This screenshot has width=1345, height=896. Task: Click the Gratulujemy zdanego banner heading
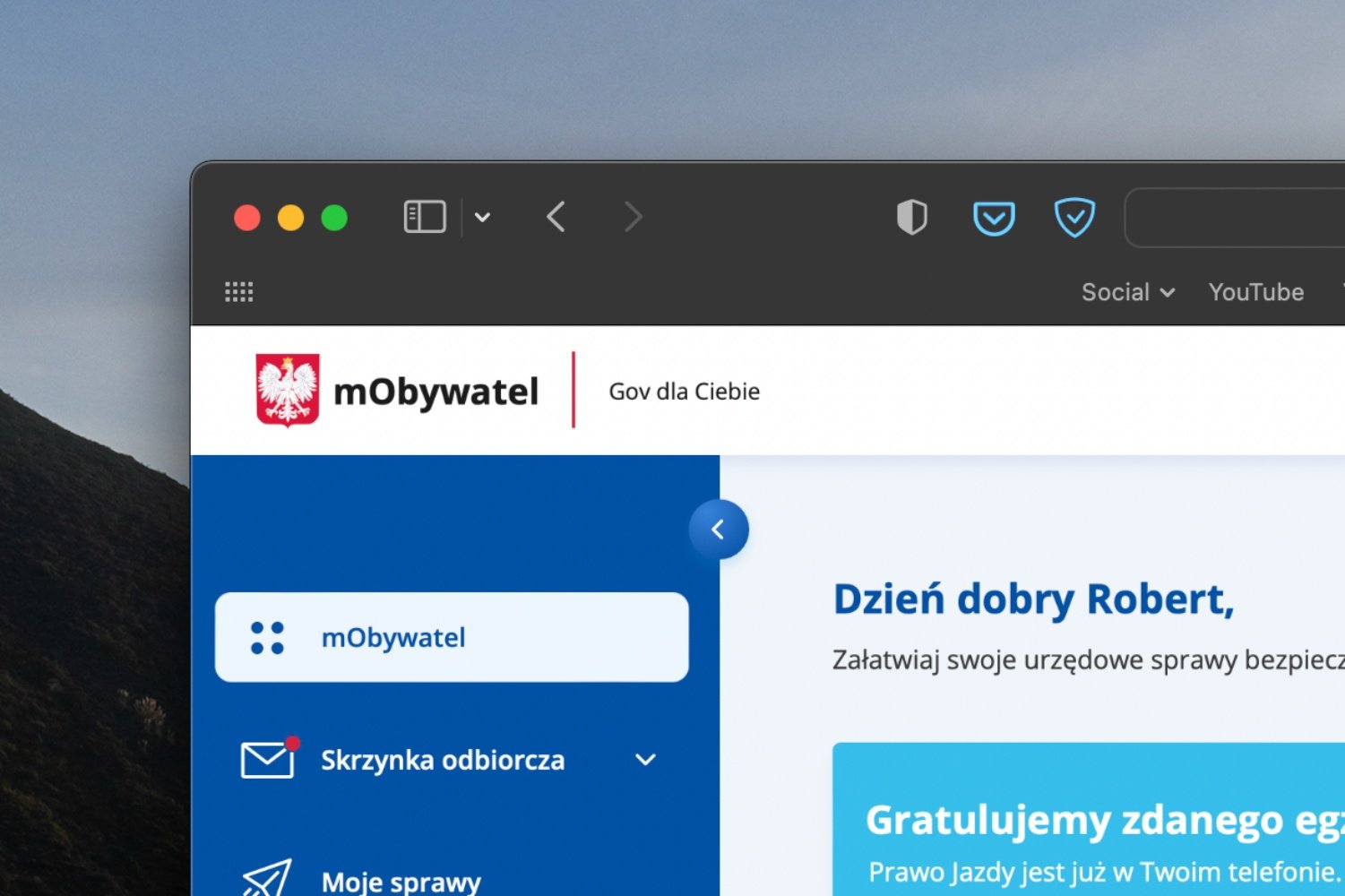pyautogui.click(x=1105, y=821)
